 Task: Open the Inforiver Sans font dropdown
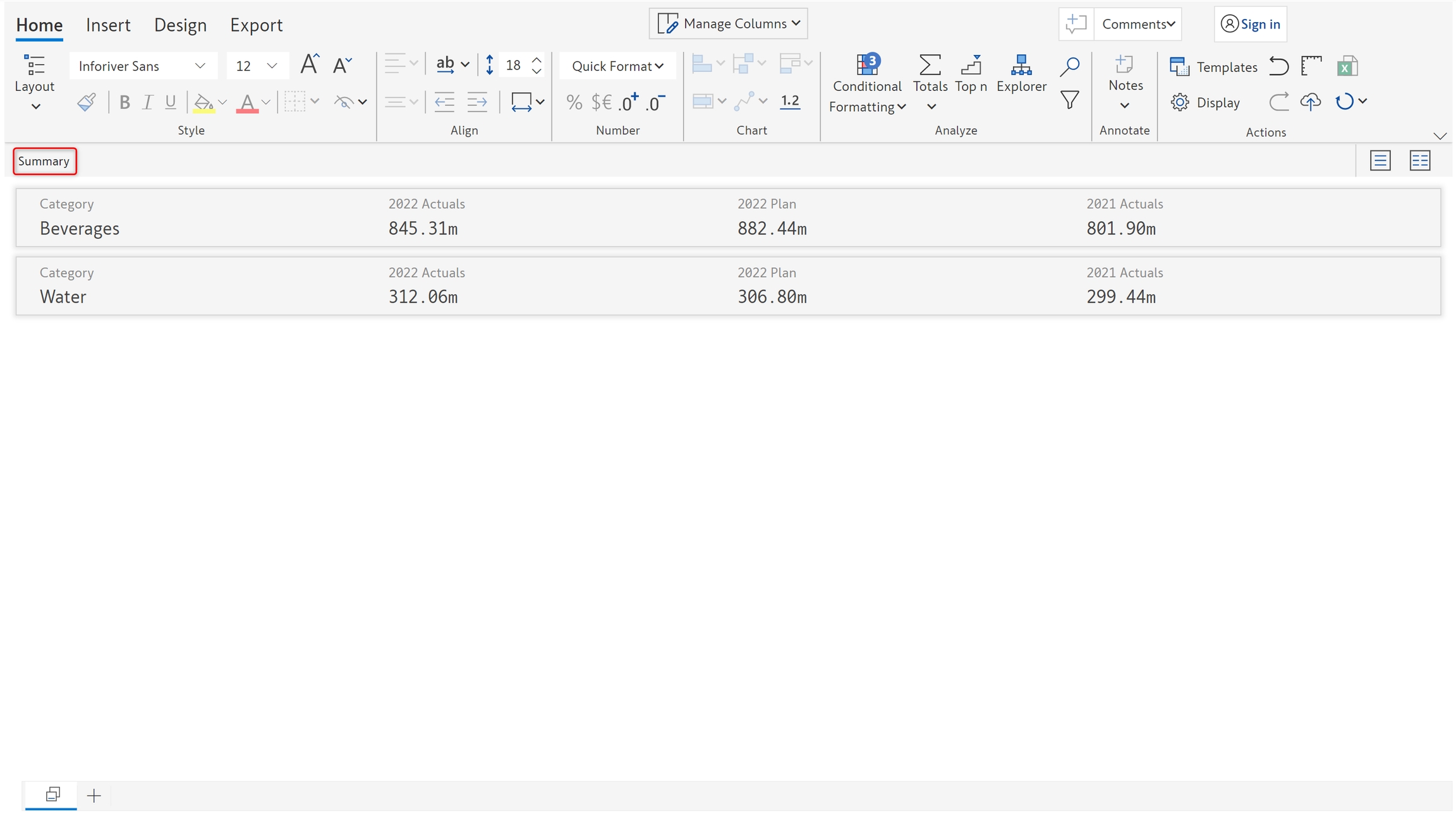click(x=142, y=66)
